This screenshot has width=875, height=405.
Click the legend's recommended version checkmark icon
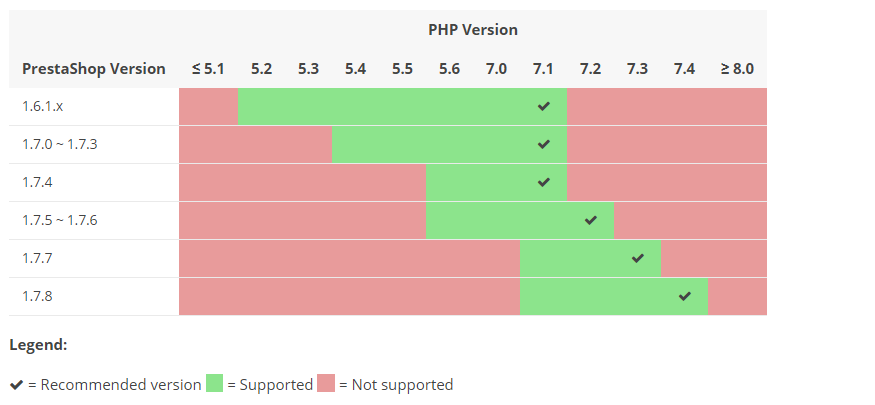click(x=17, y=384)
